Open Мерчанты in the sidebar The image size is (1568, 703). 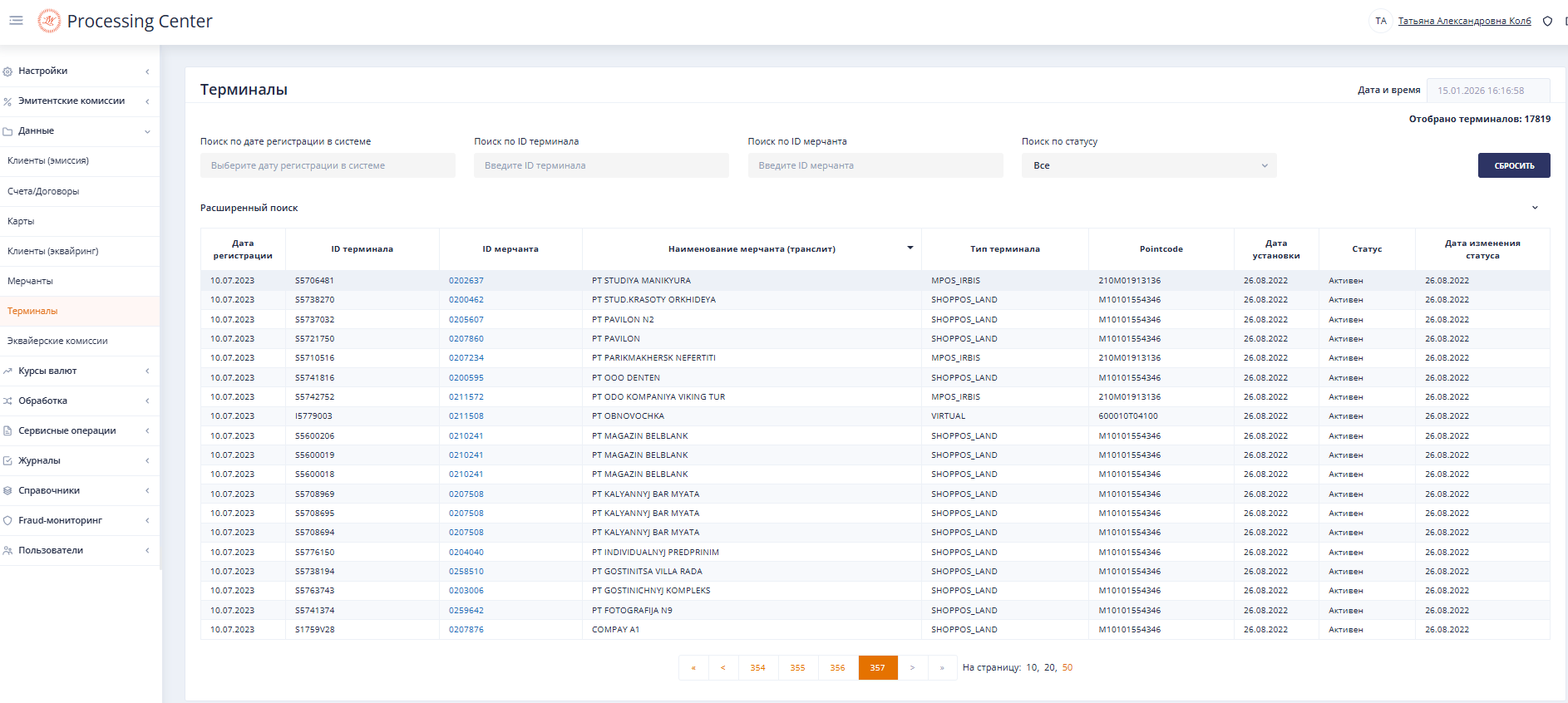click(30, 281)
